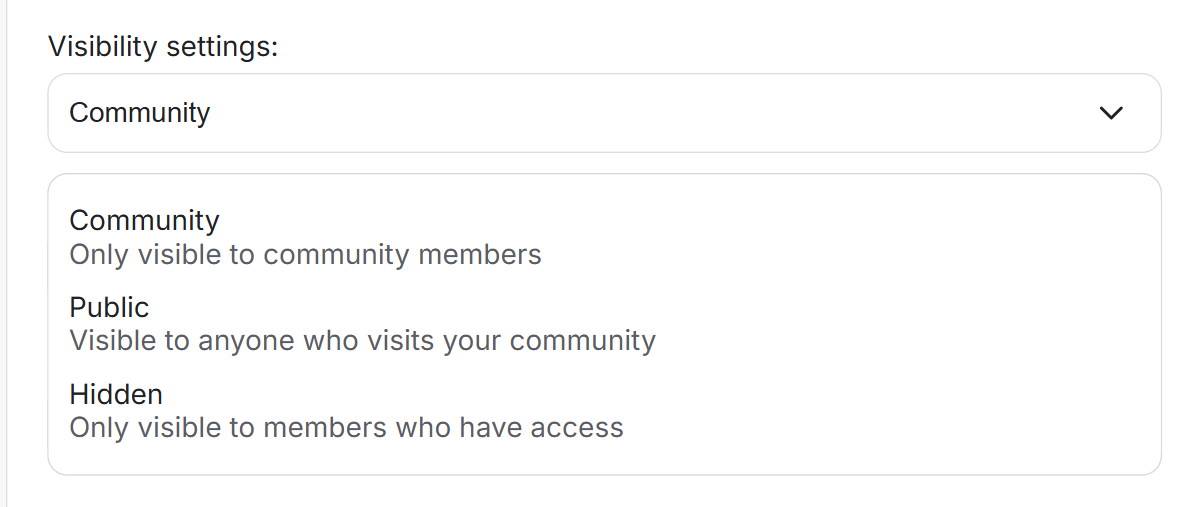1193x507 pixels.
Task: Open the Visibility settings dropdown box
Action: click(x=603, y=113)
